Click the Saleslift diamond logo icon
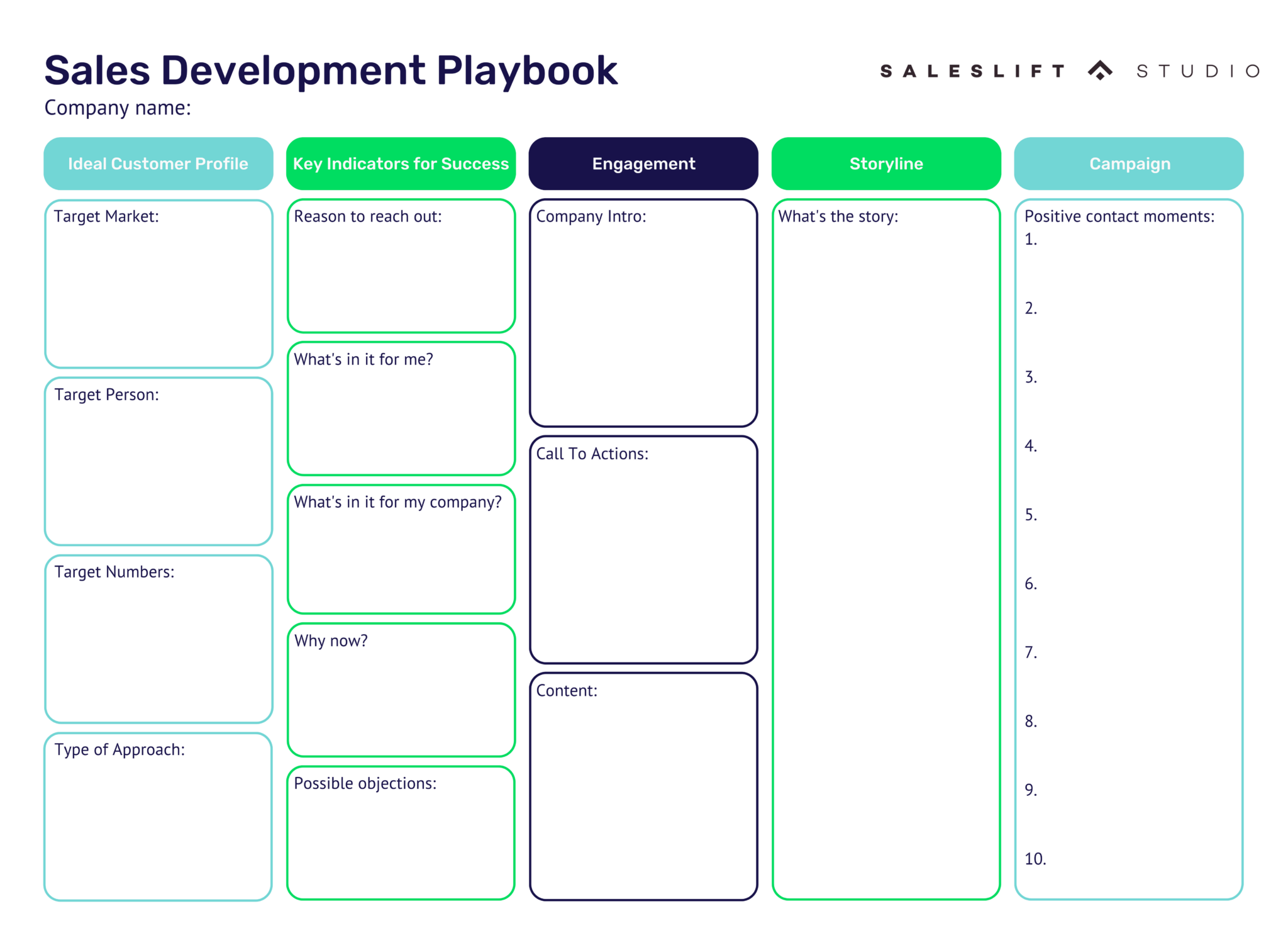Viewport: 1288px width, 950px height. [1099, 70]
